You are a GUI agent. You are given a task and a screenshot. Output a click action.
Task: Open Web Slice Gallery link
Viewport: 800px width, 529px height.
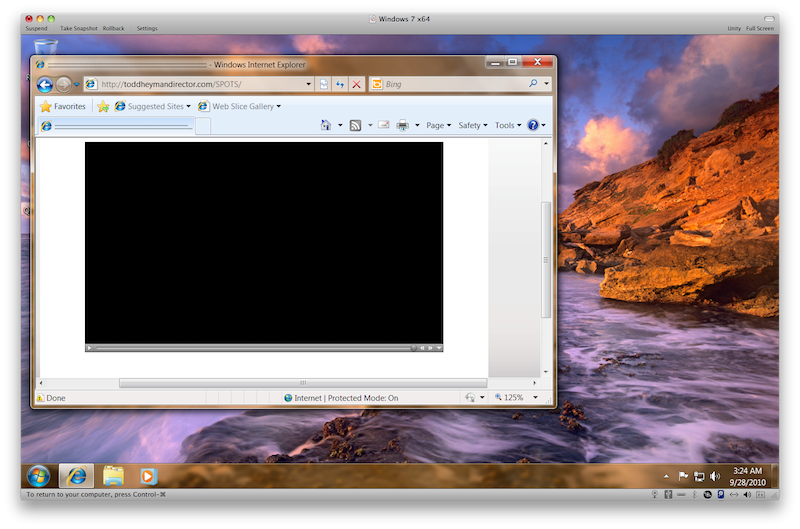(x=239, y=106)
